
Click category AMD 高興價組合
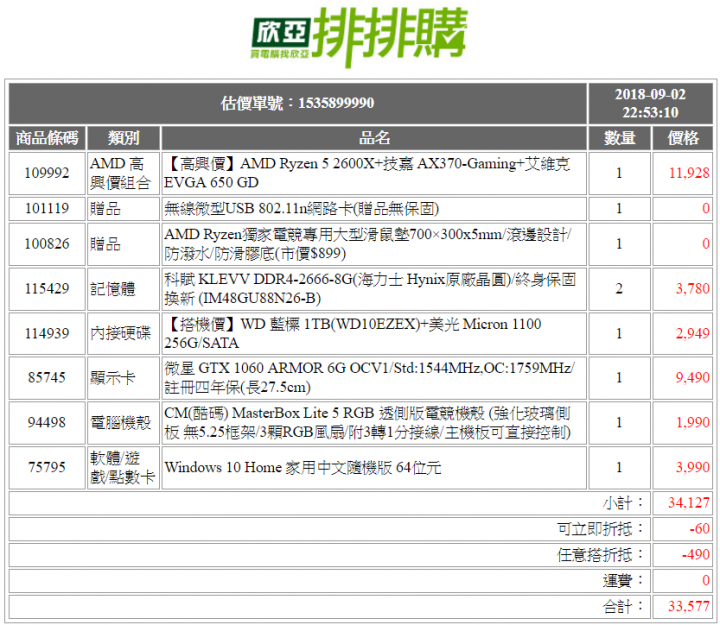coord(124,173)
